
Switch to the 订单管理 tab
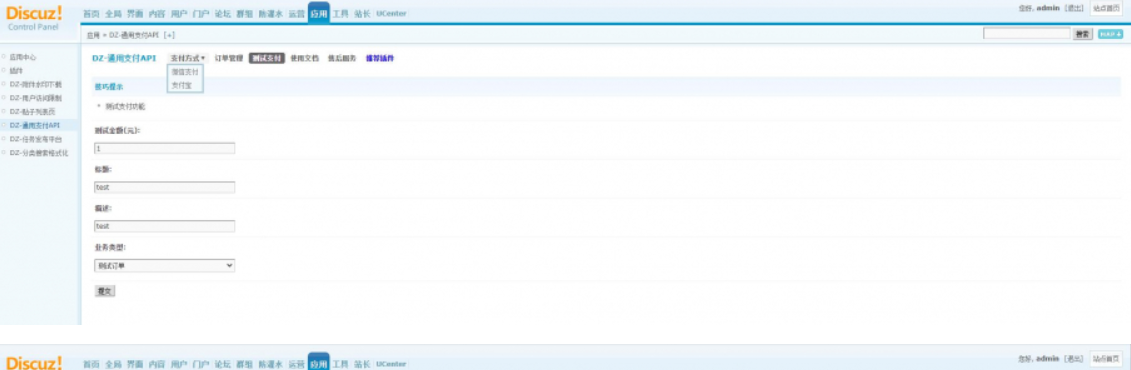pyautogui.click(x=229, y=58)
